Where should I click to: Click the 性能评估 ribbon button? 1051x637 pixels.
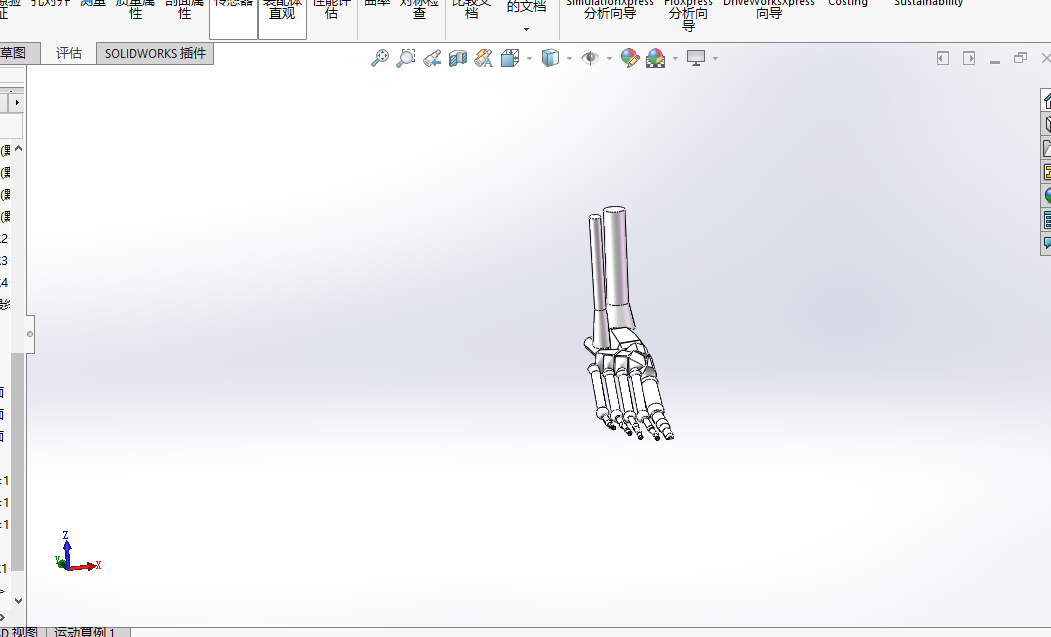[x=331, y=8]
